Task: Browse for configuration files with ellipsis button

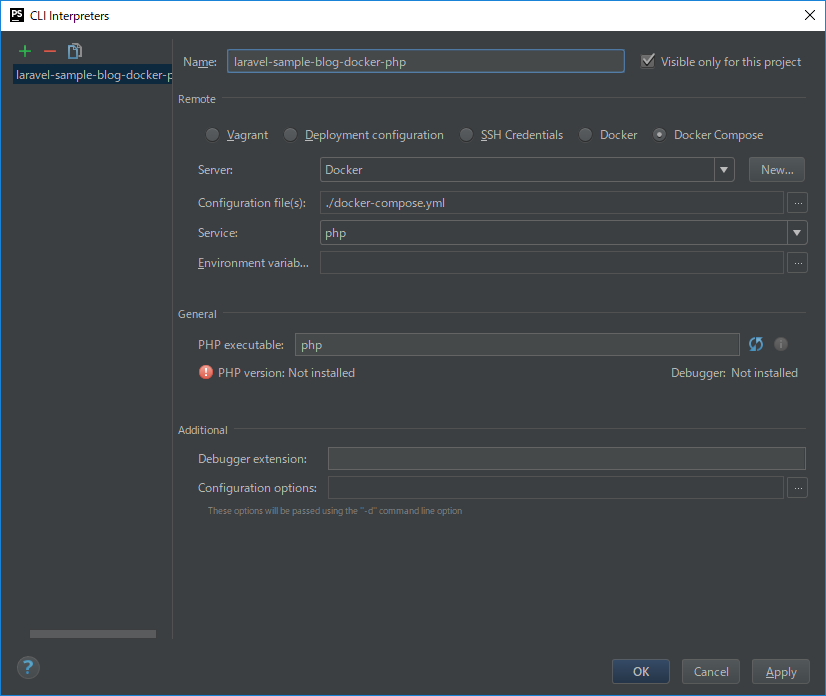Action: [x=798, y=203]
